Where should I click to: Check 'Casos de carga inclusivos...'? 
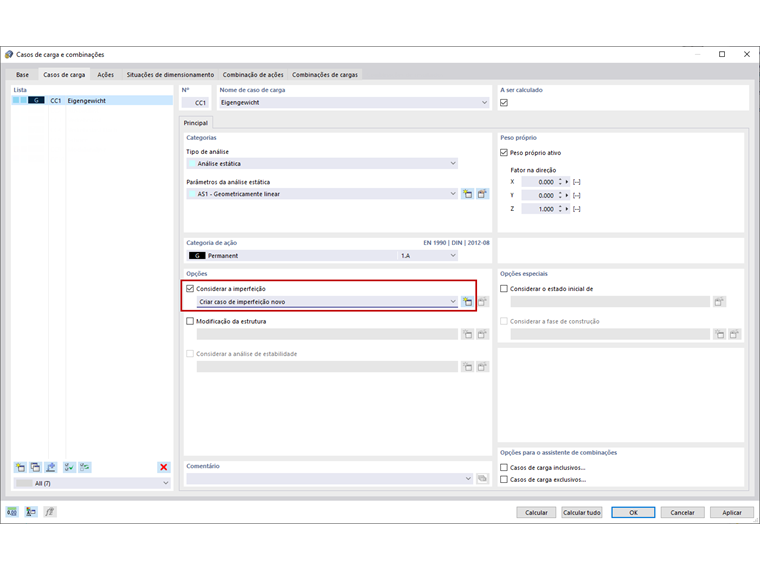click(504, 467)
